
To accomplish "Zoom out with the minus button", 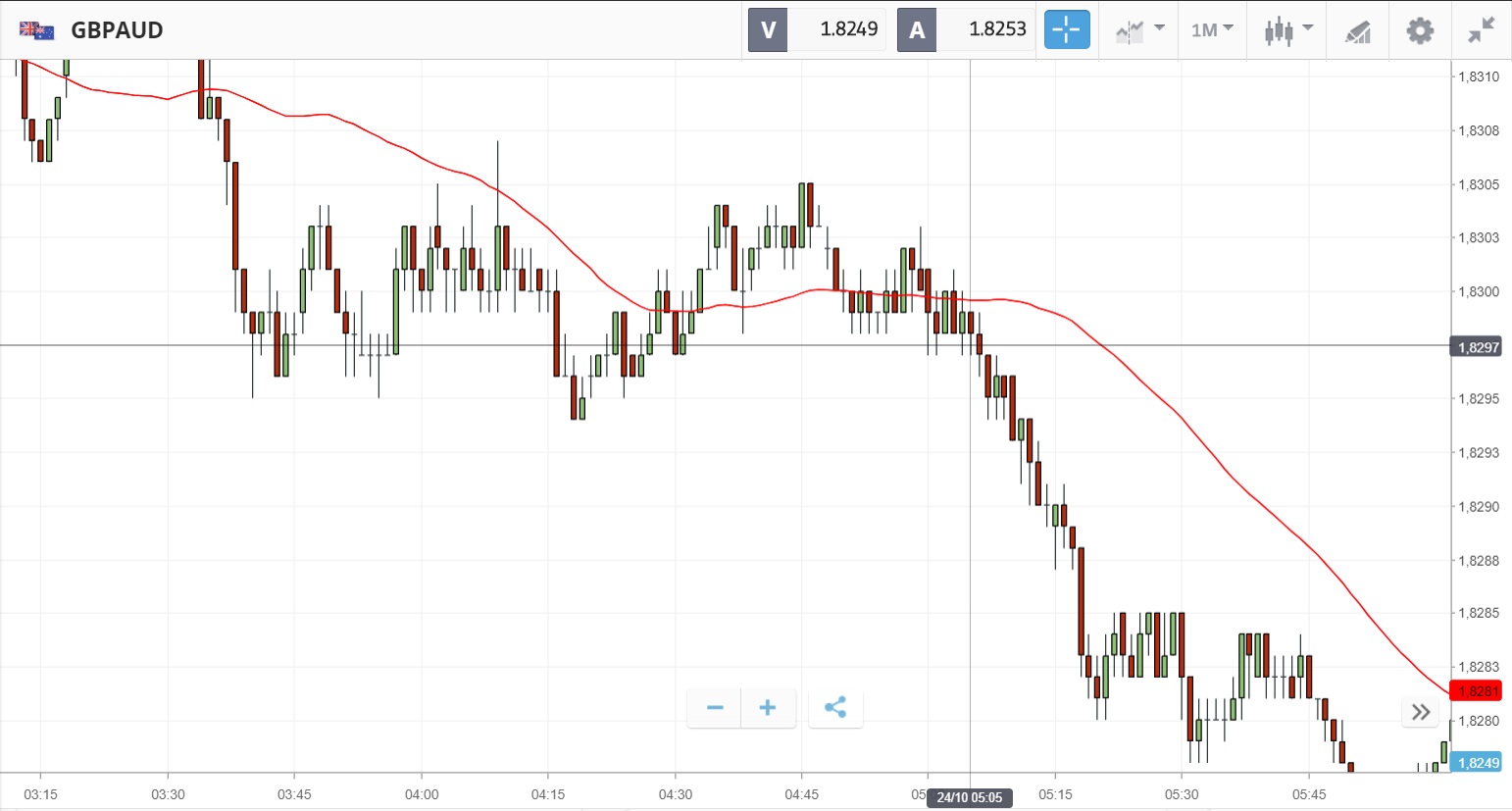I will click(x=715, y=708).
